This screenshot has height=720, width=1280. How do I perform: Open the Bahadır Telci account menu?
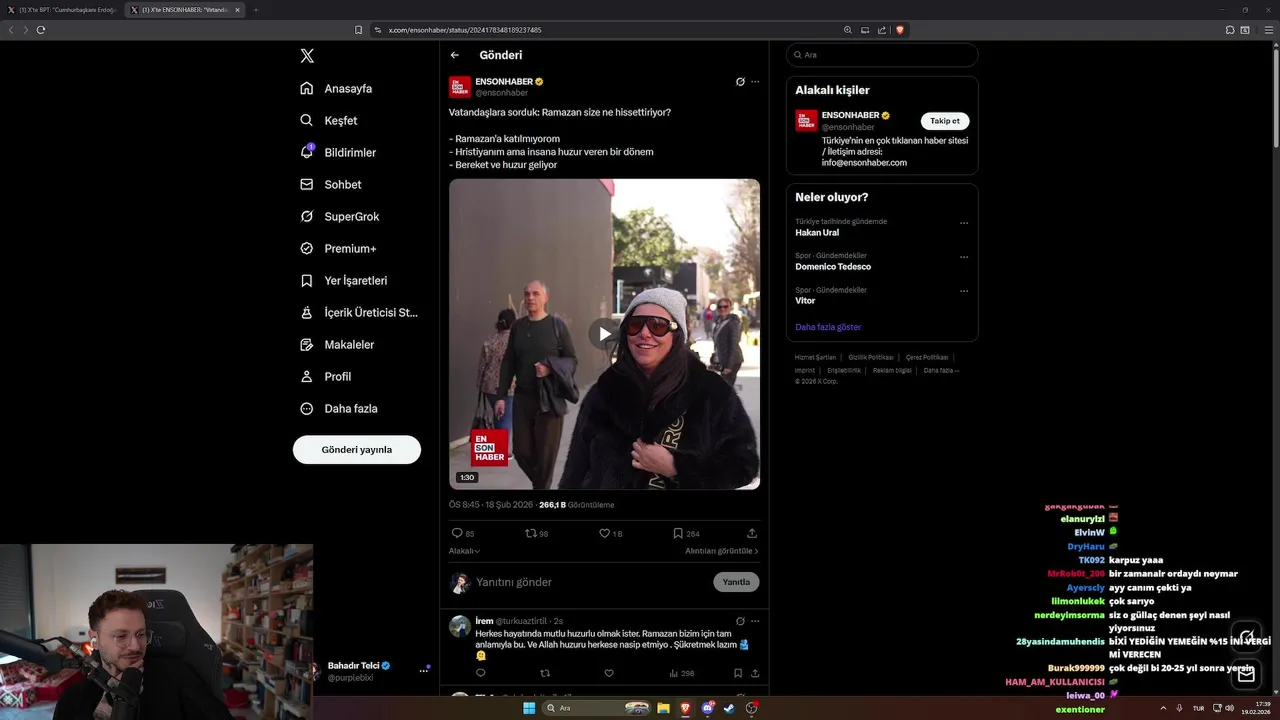[x=423, y=671]
